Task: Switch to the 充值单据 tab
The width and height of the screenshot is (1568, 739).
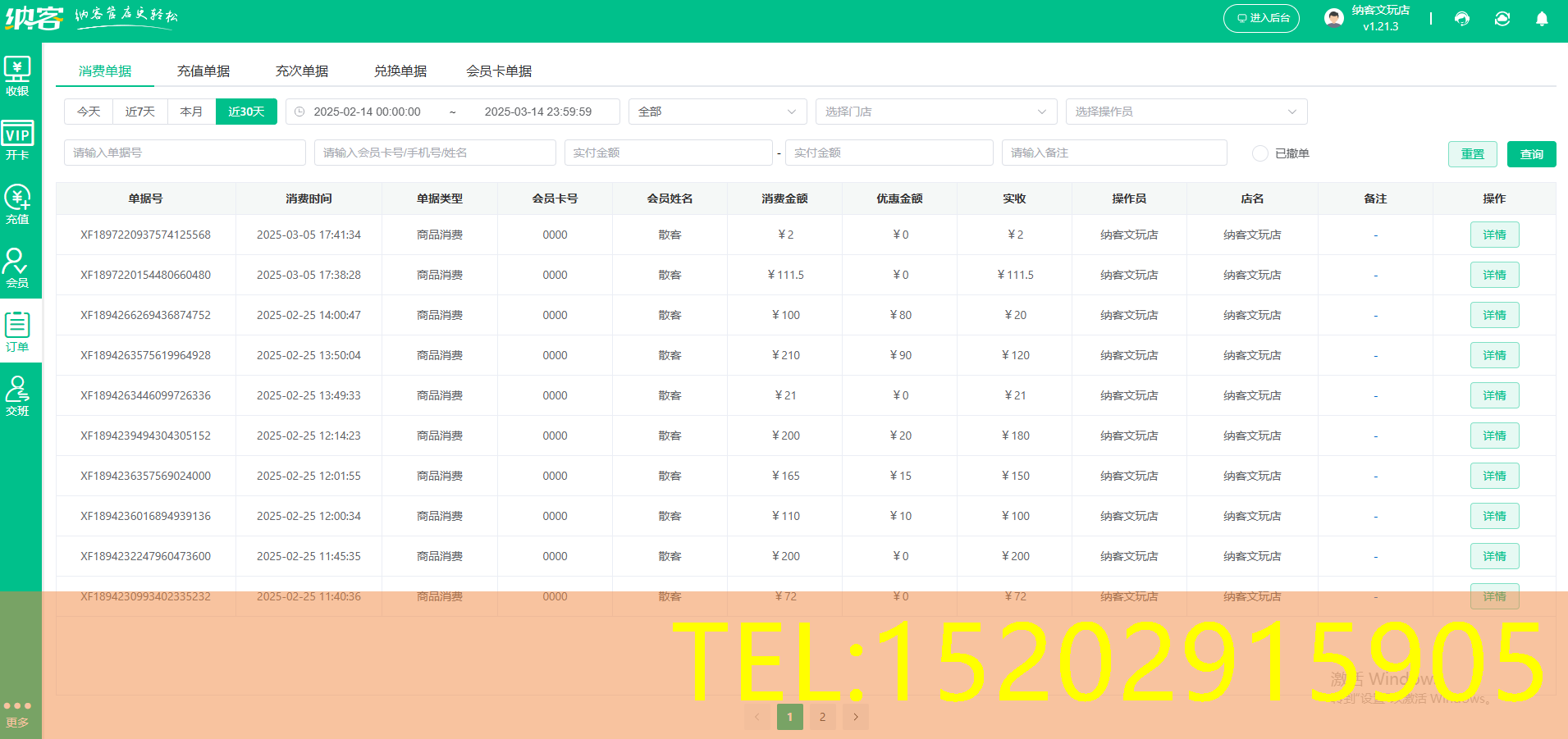Action: tap(205, 71)
